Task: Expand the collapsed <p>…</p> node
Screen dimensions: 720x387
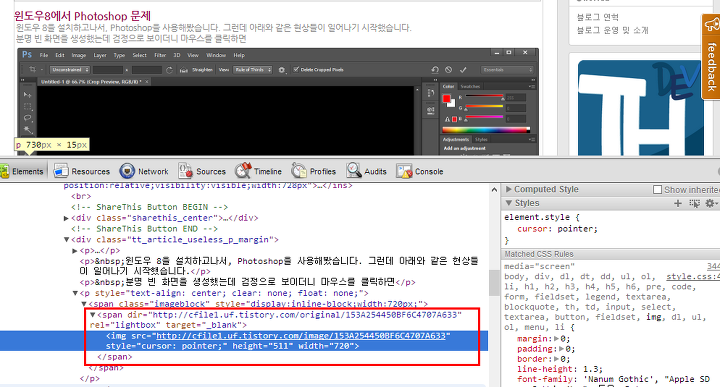Action: [x=75, y=251]
